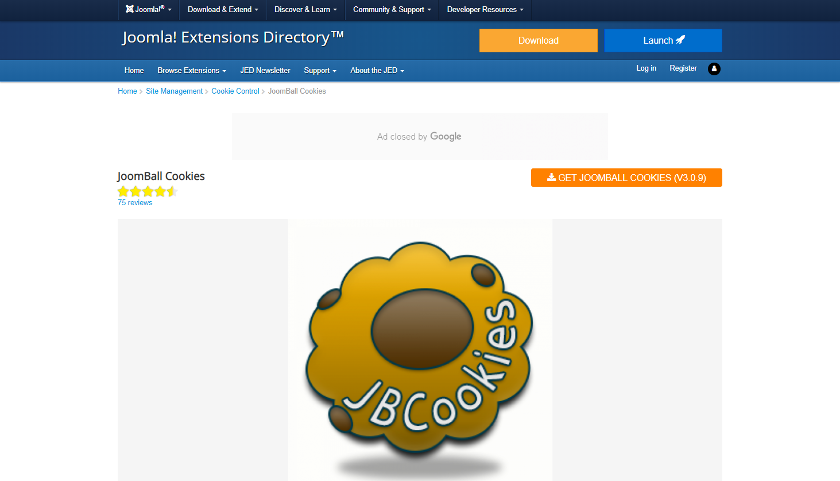Expand Download & Extend menu

[x=222, y=9]
